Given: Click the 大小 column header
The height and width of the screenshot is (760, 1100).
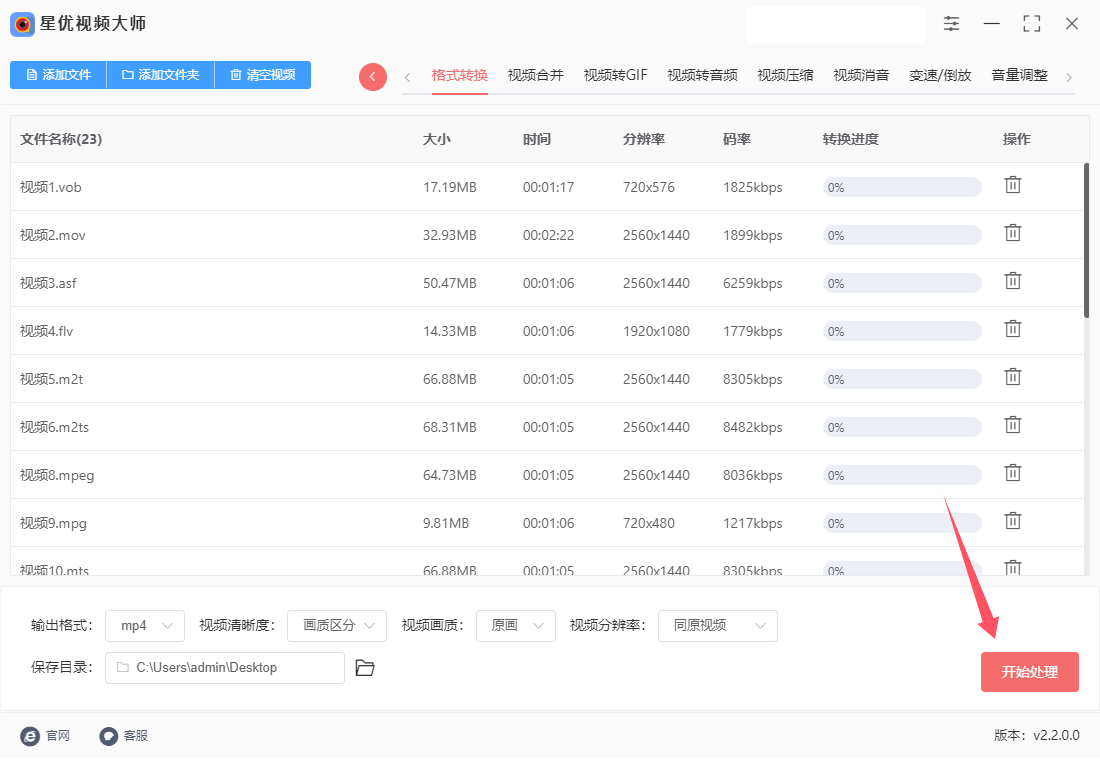Looking at the screenshot, I should [x=436, y=139].
